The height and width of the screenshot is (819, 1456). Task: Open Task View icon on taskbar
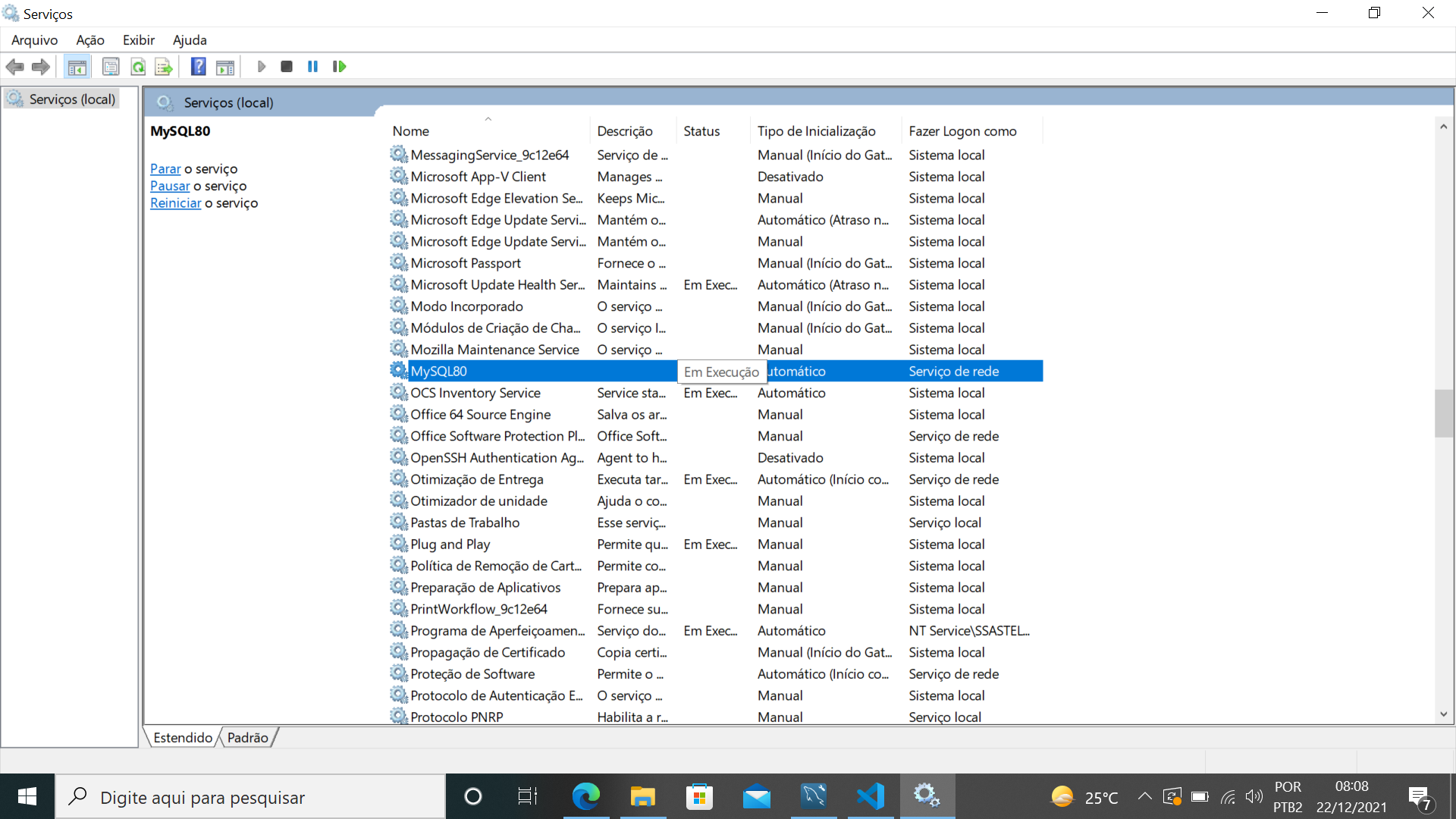coord(528,796)
